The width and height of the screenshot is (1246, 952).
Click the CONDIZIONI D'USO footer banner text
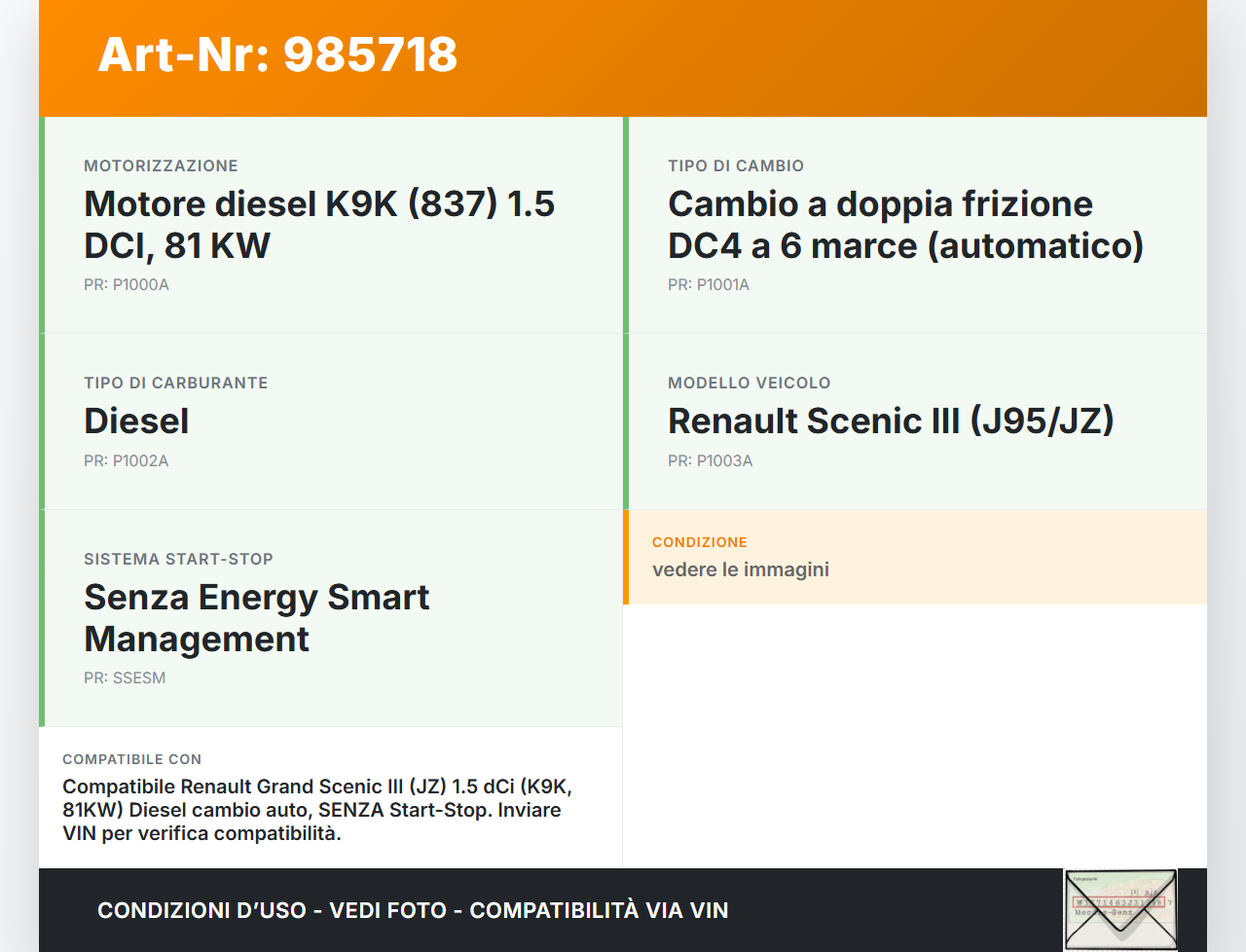coord(413,910)
